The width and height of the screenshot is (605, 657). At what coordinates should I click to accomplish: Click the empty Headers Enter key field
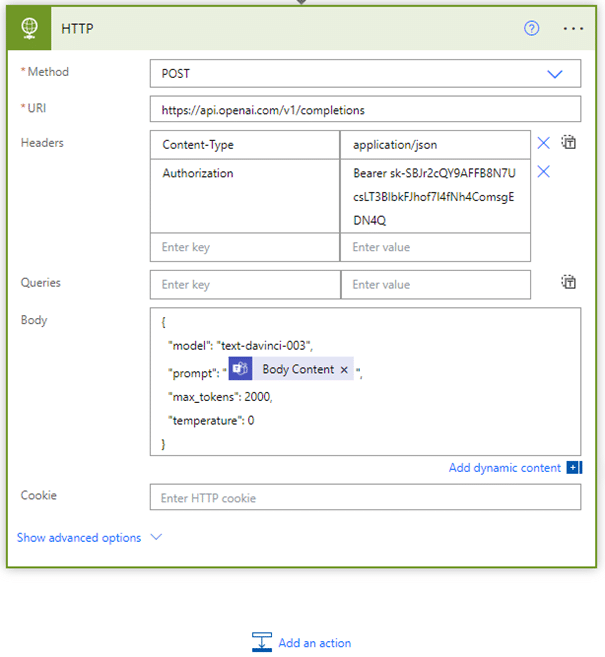(245, 247)
